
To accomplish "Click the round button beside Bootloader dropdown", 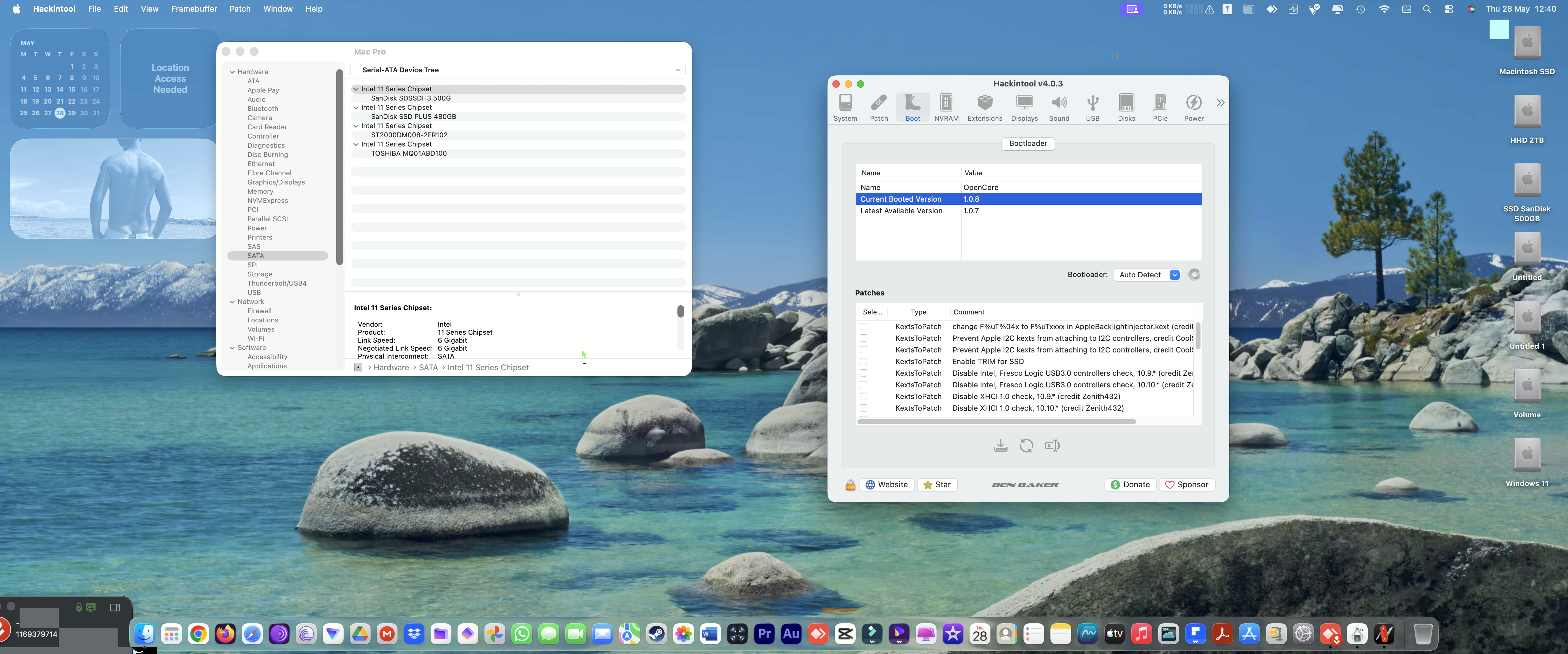I will tap(1194, 275).
